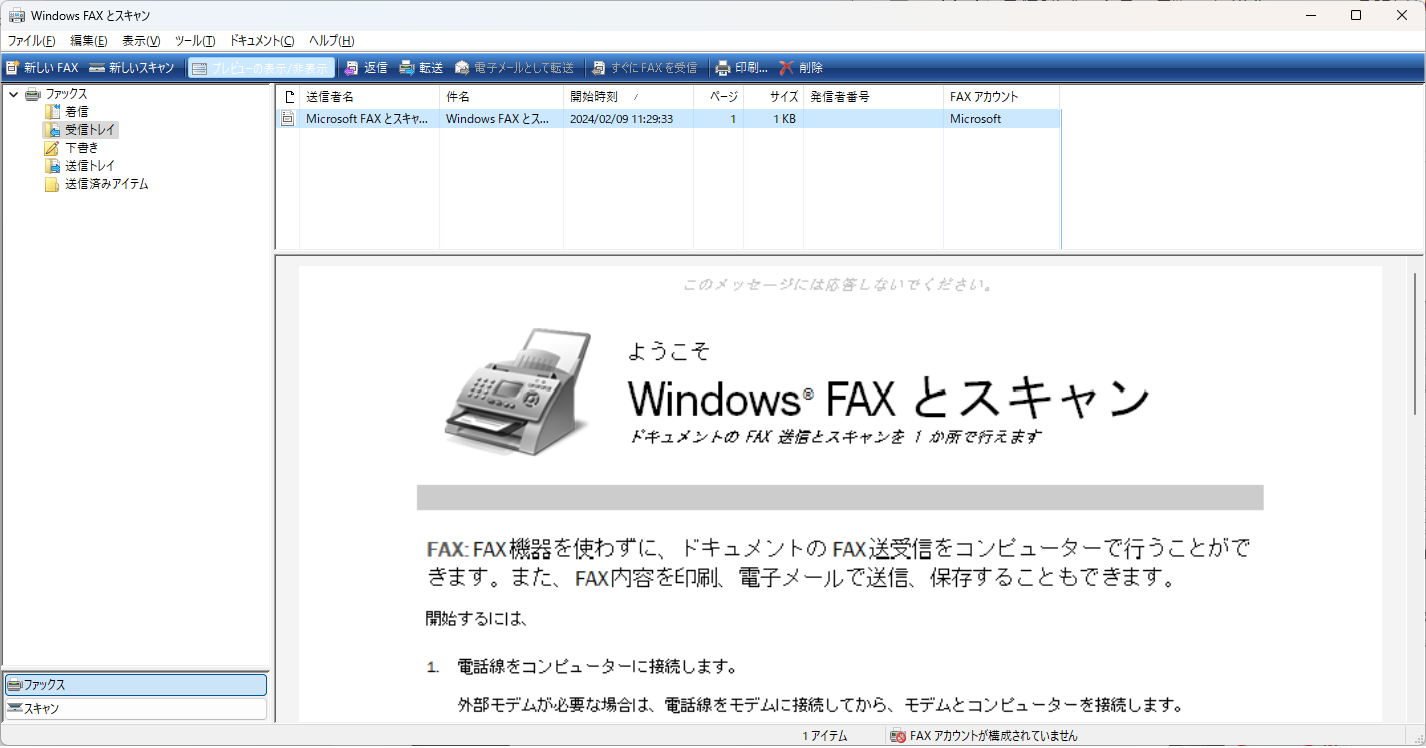Click the 返信 reply toolbar button

tap(365, 68)
